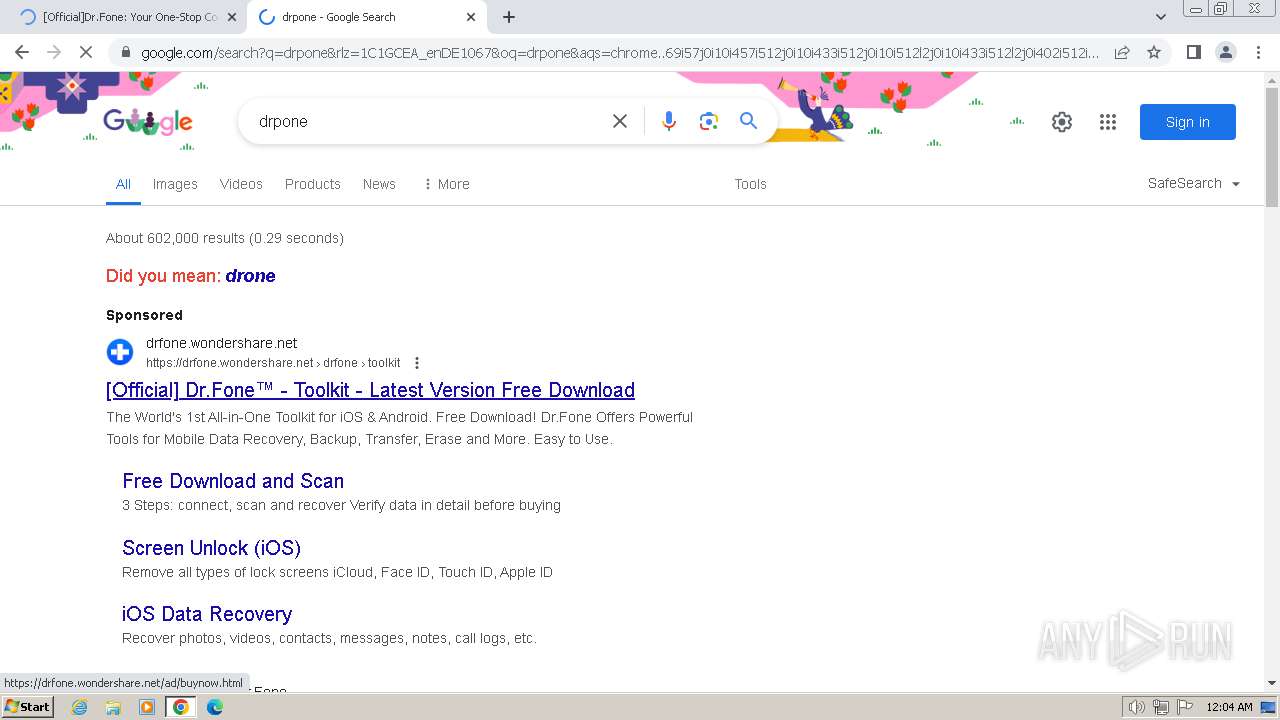Switch to News results
The image size is (1280, 720).
tap(379, 184)
